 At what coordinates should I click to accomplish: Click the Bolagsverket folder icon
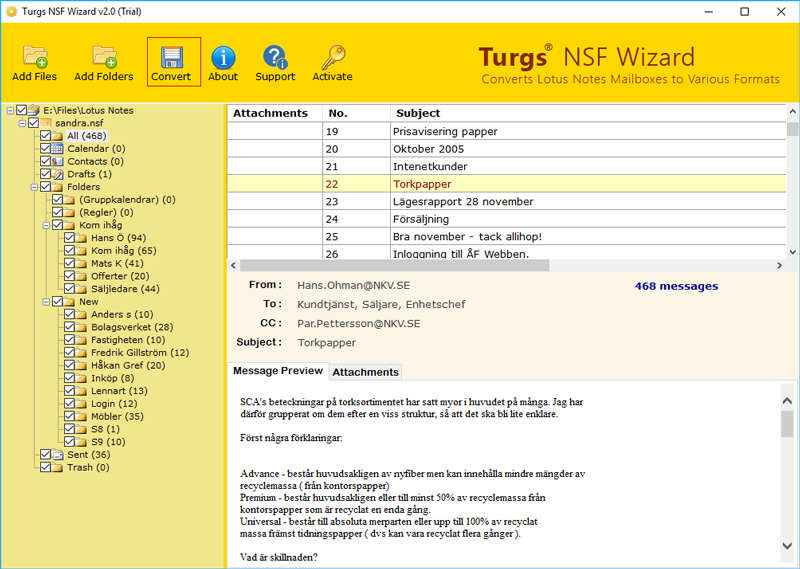(x=82, y=327)
